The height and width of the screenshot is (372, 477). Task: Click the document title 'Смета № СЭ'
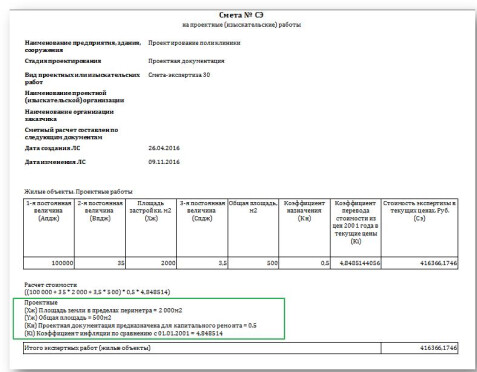241,15
